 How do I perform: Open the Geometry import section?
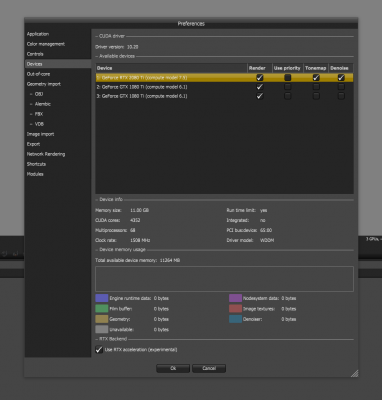pos(44,84)
